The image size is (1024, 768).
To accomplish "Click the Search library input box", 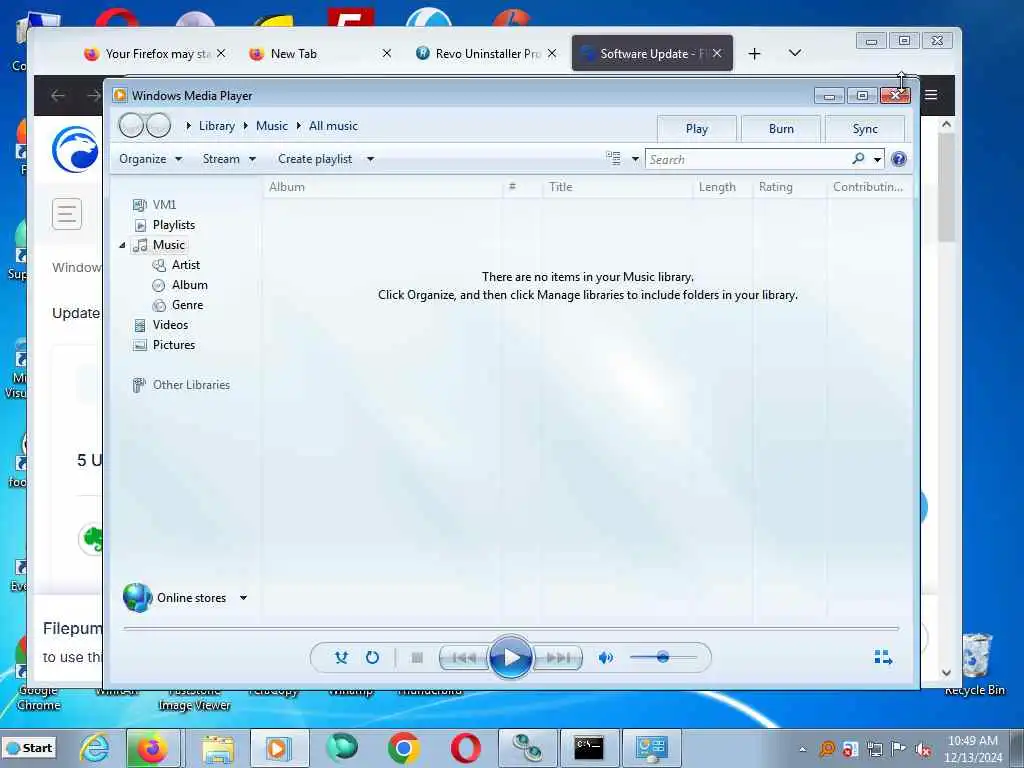I will 747,159.
